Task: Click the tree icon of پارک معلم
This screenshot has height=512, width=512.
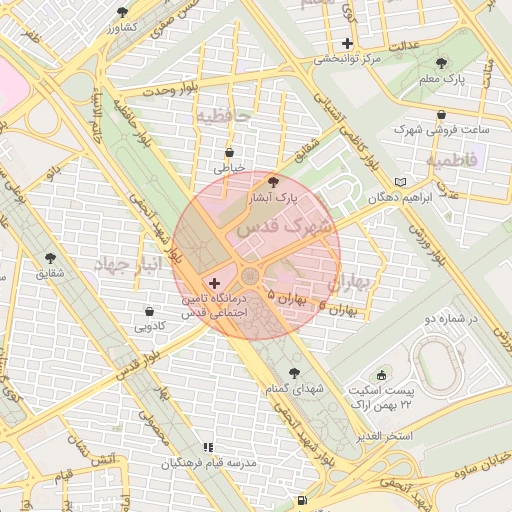Action: click(441, 63)
